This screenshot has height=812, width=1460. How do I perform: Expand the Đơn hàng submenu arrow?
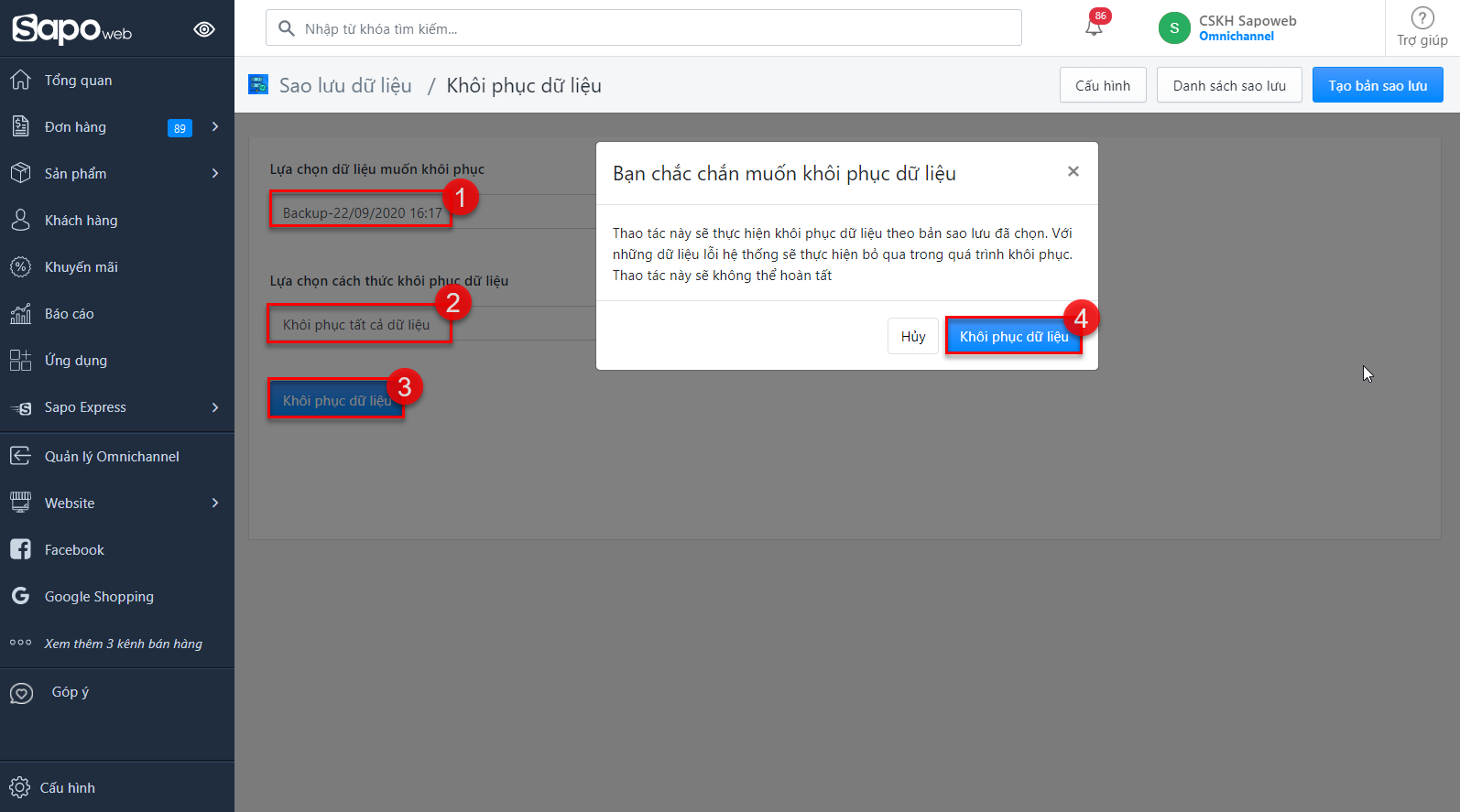click(215, 127)
